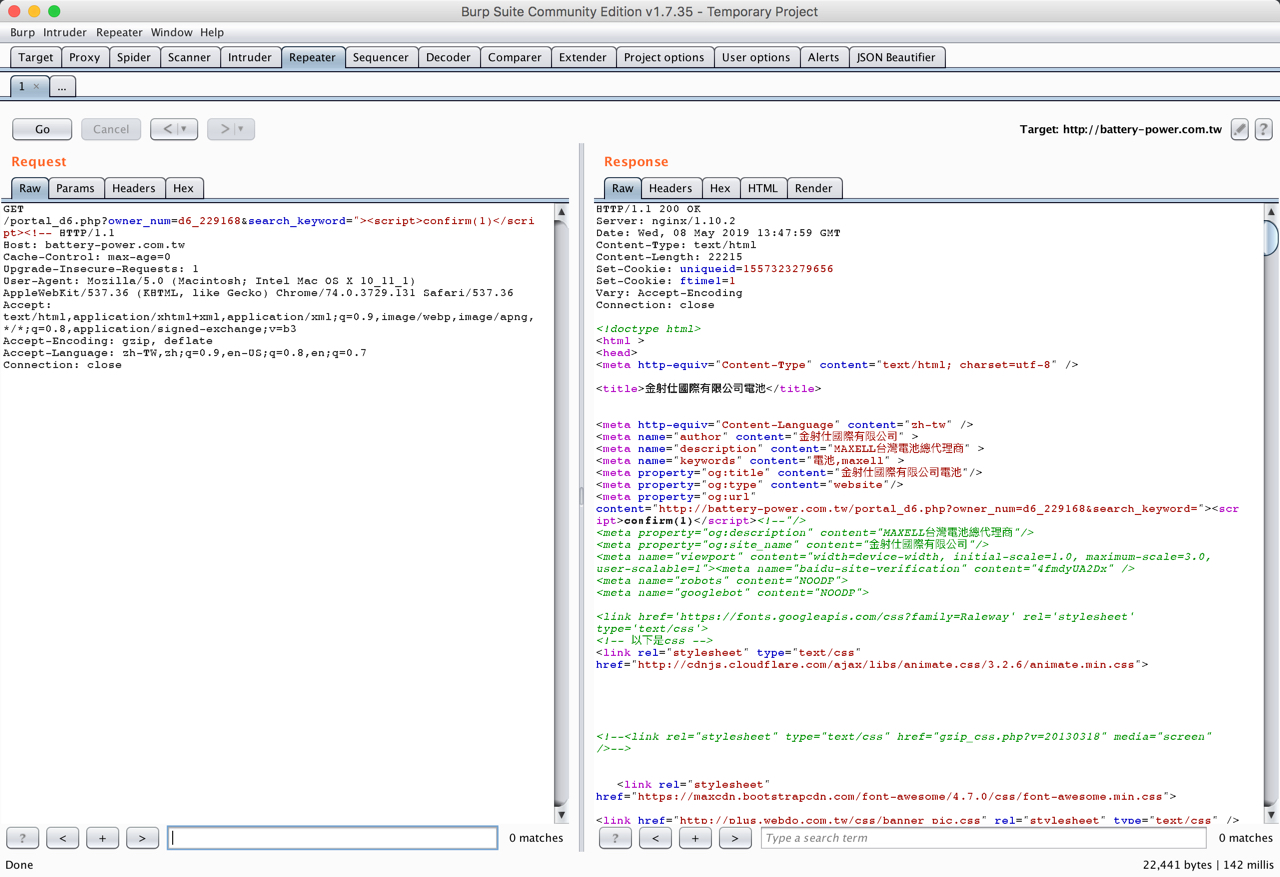Show response Hex view

pyautogui.click(x=720, y=188)
